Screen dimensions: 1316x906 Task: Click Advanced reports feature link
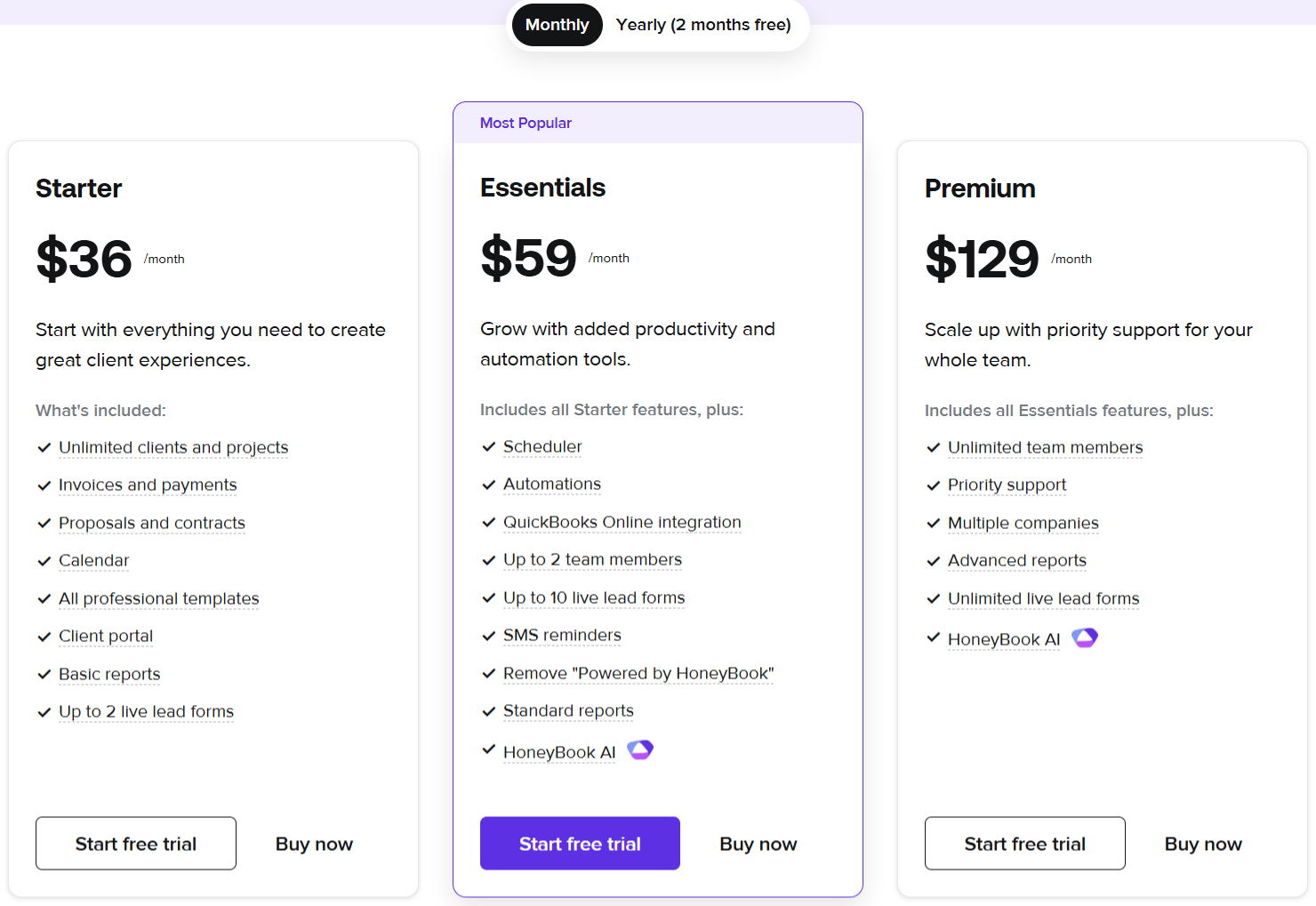1016,560
